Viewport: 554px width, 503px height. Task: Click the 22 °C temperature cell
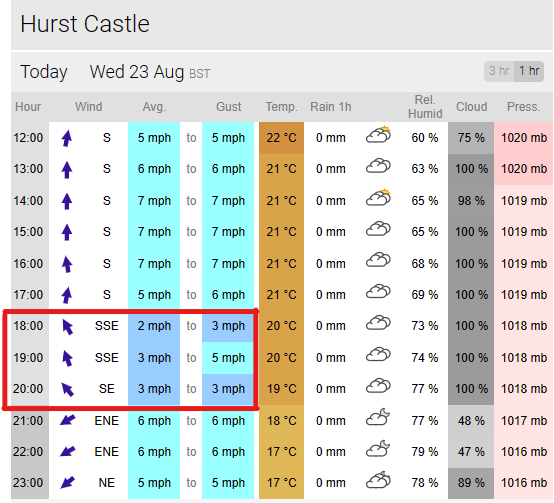click(281, 138)
